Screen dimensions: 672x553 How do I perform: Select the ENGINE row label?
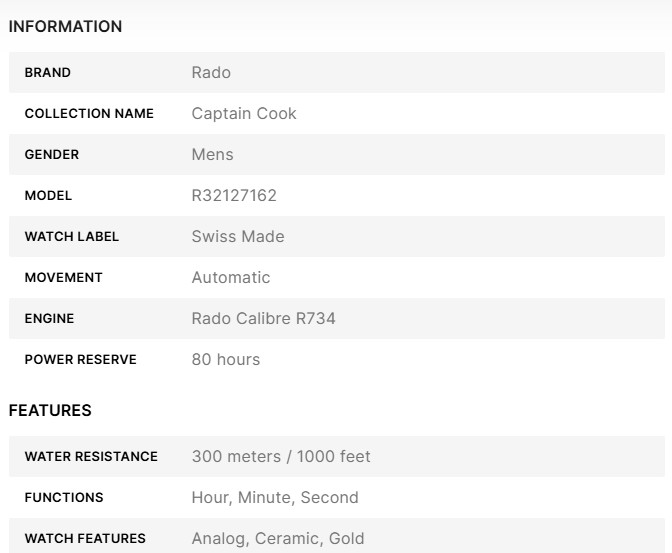[x=49, y=319]
